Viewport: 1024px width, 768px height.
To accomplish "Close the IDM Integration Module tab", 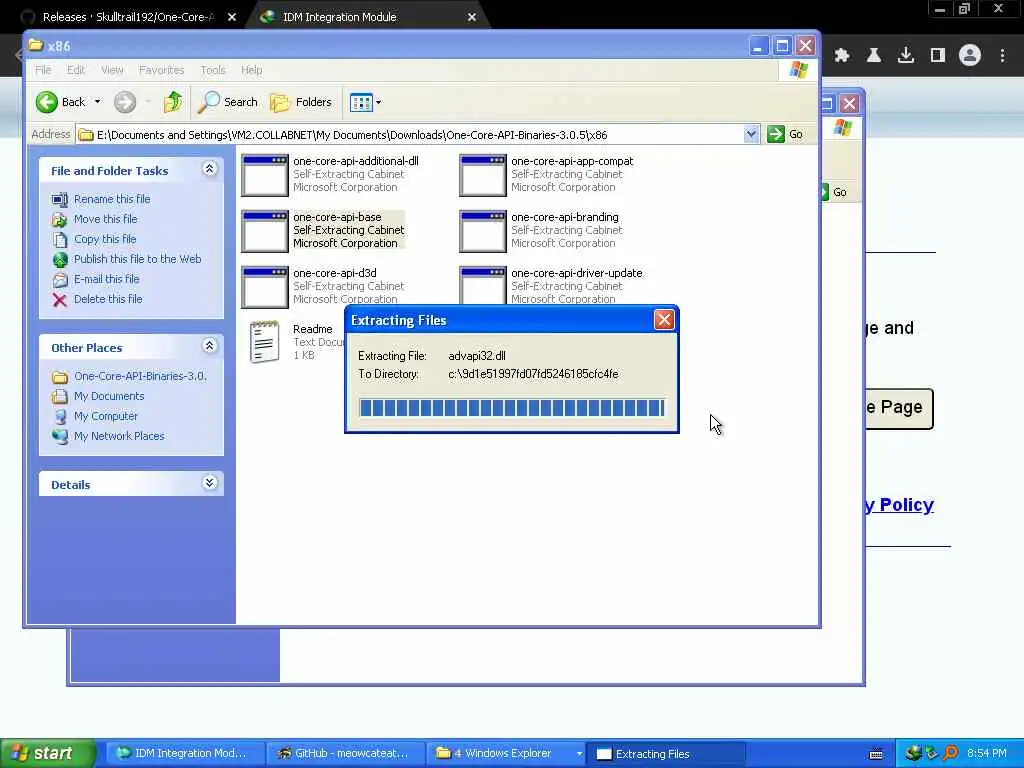I will 472,17.
